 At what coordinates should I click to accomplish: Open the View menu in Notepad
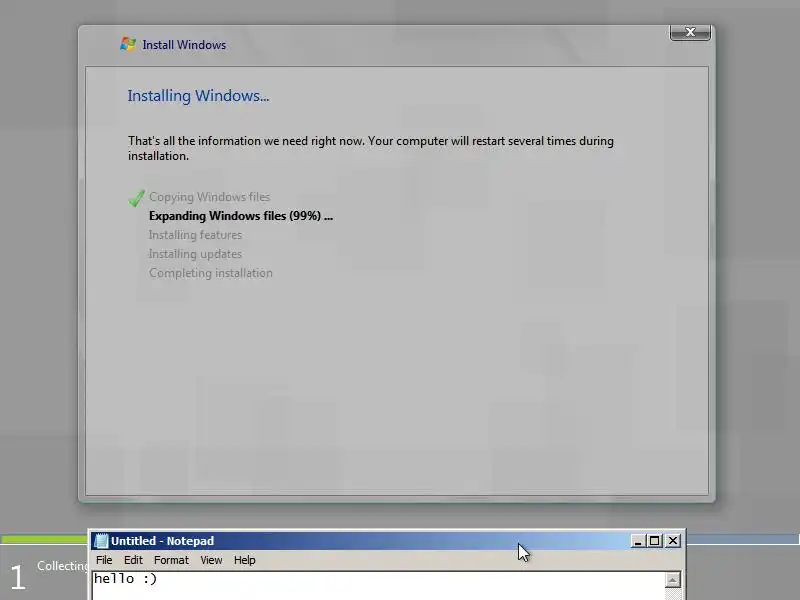coord(211,560)
